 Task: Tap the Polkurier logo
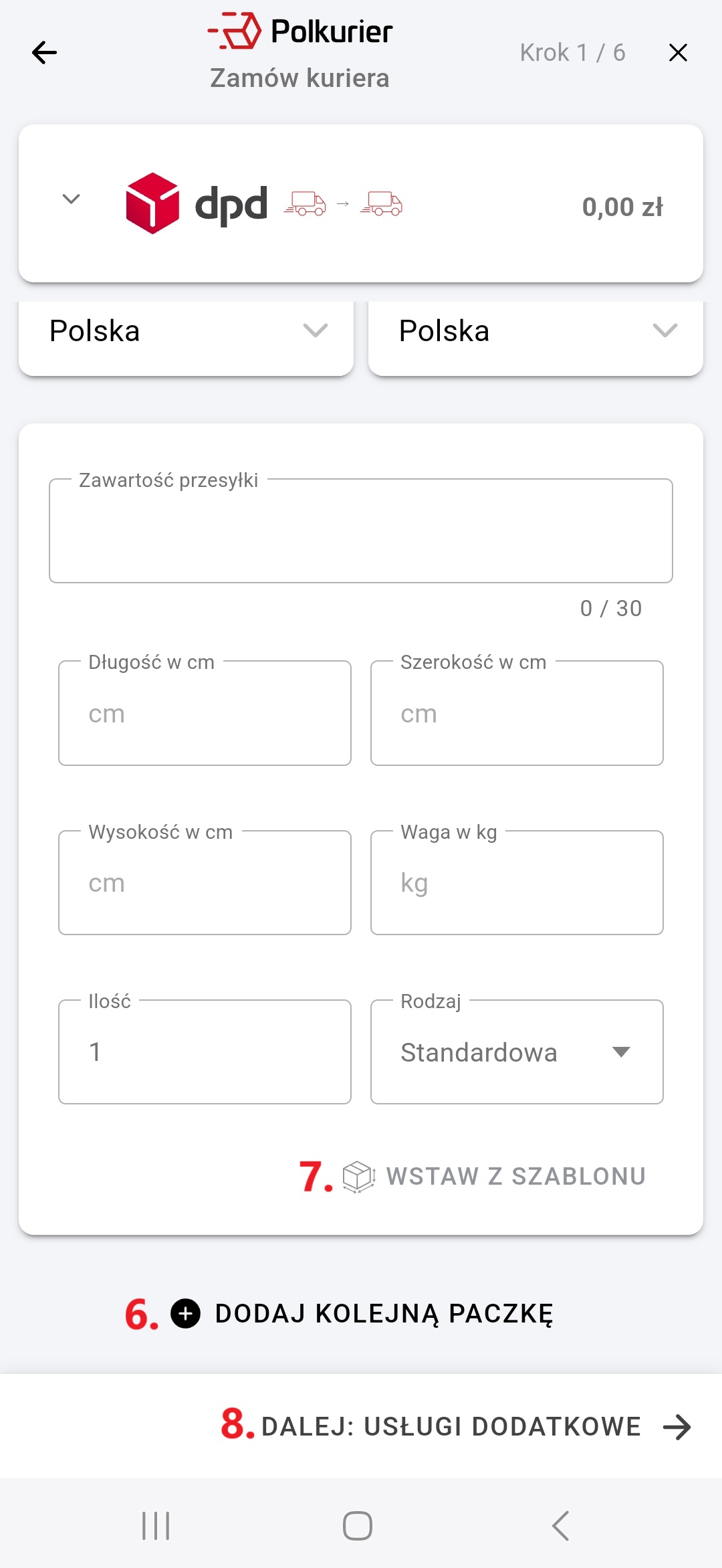(300, 31)
